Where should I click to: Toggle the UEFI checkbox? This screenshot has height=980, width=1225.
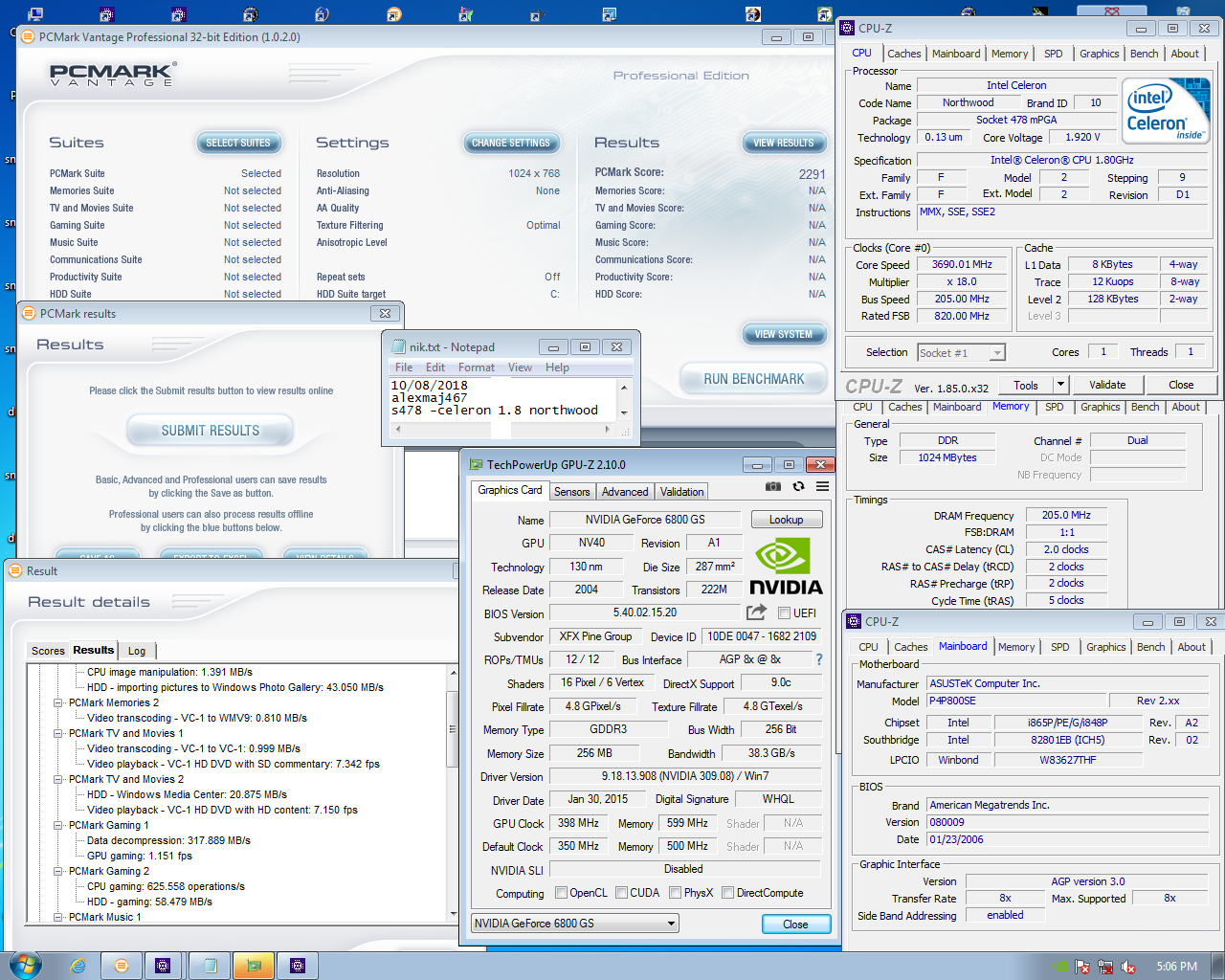tap(784, 613)
